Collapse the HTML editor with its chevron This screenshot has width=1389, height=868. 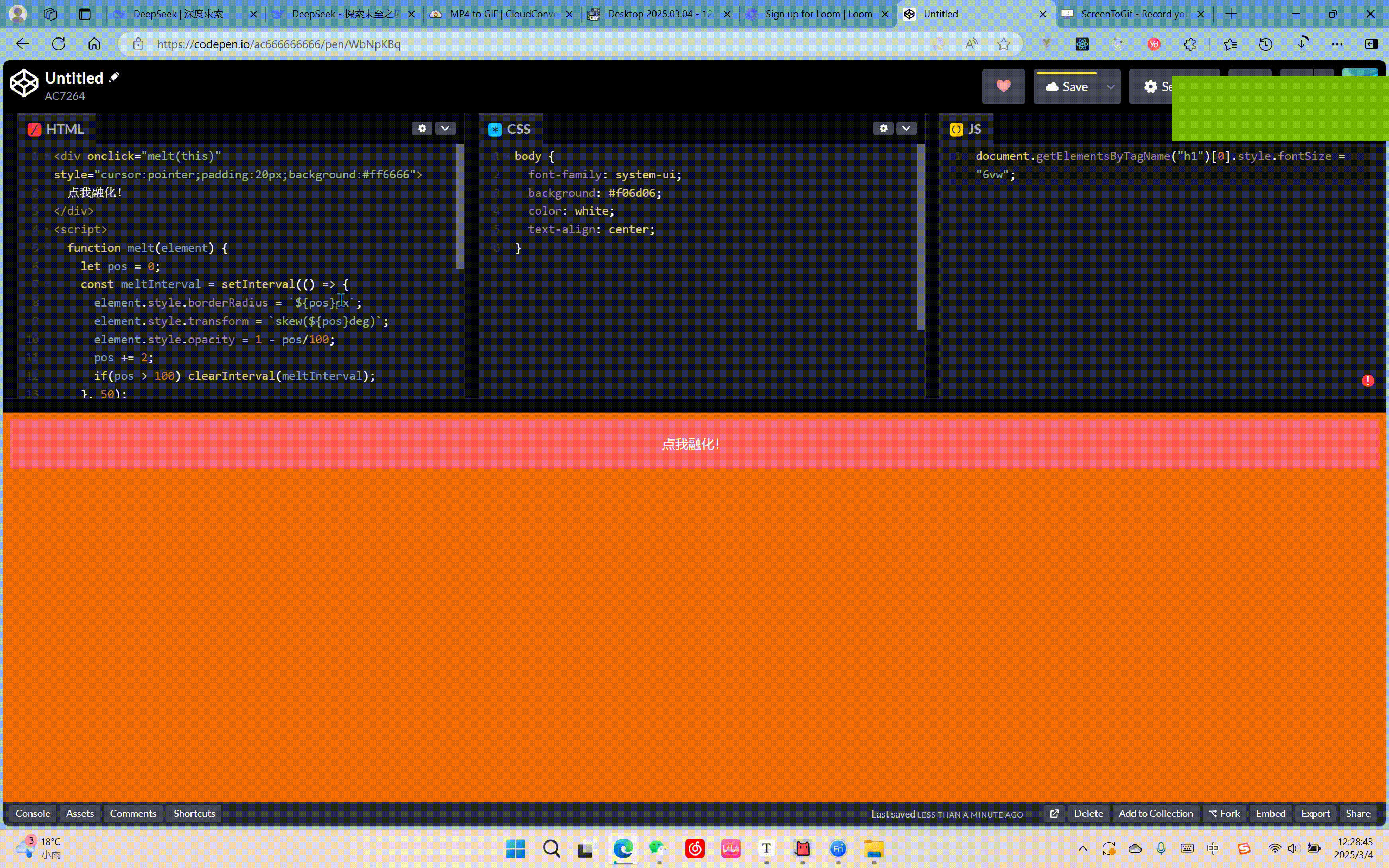(444, 128)
